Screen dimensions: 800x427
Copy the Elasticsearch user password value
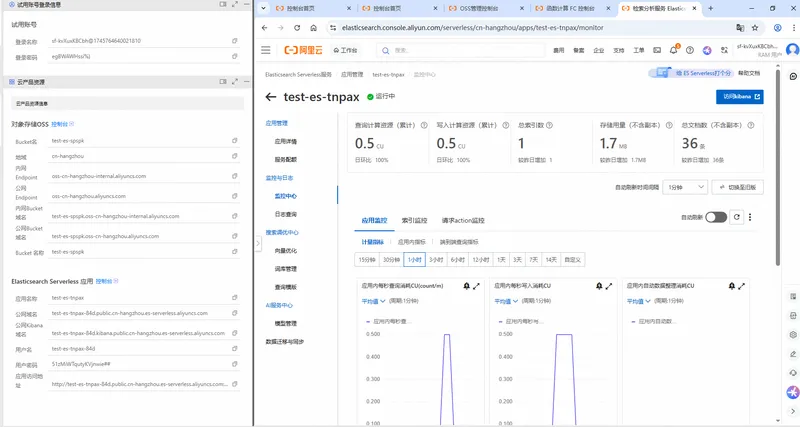click(x=235, y=364)
